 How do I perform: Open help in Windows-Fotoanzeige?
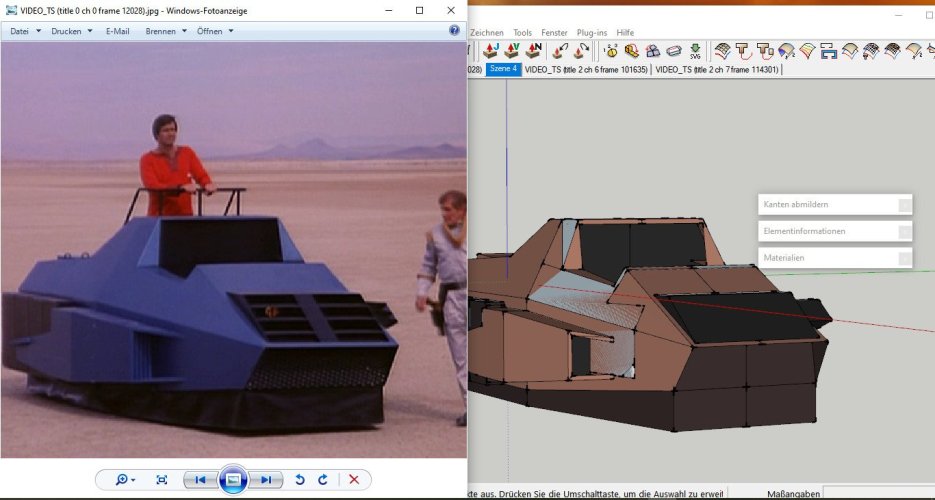point(454,30)
